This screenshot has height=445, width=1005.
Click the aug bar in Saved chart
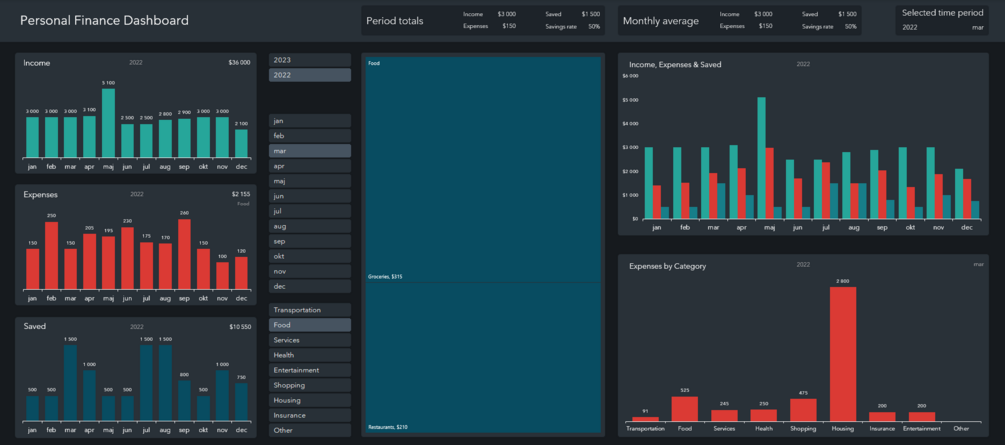165,383
